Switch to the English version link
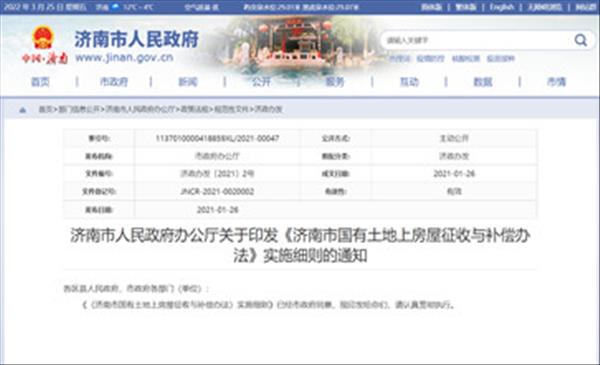Screen dimensions: 600x365 [x=502, y=7]
